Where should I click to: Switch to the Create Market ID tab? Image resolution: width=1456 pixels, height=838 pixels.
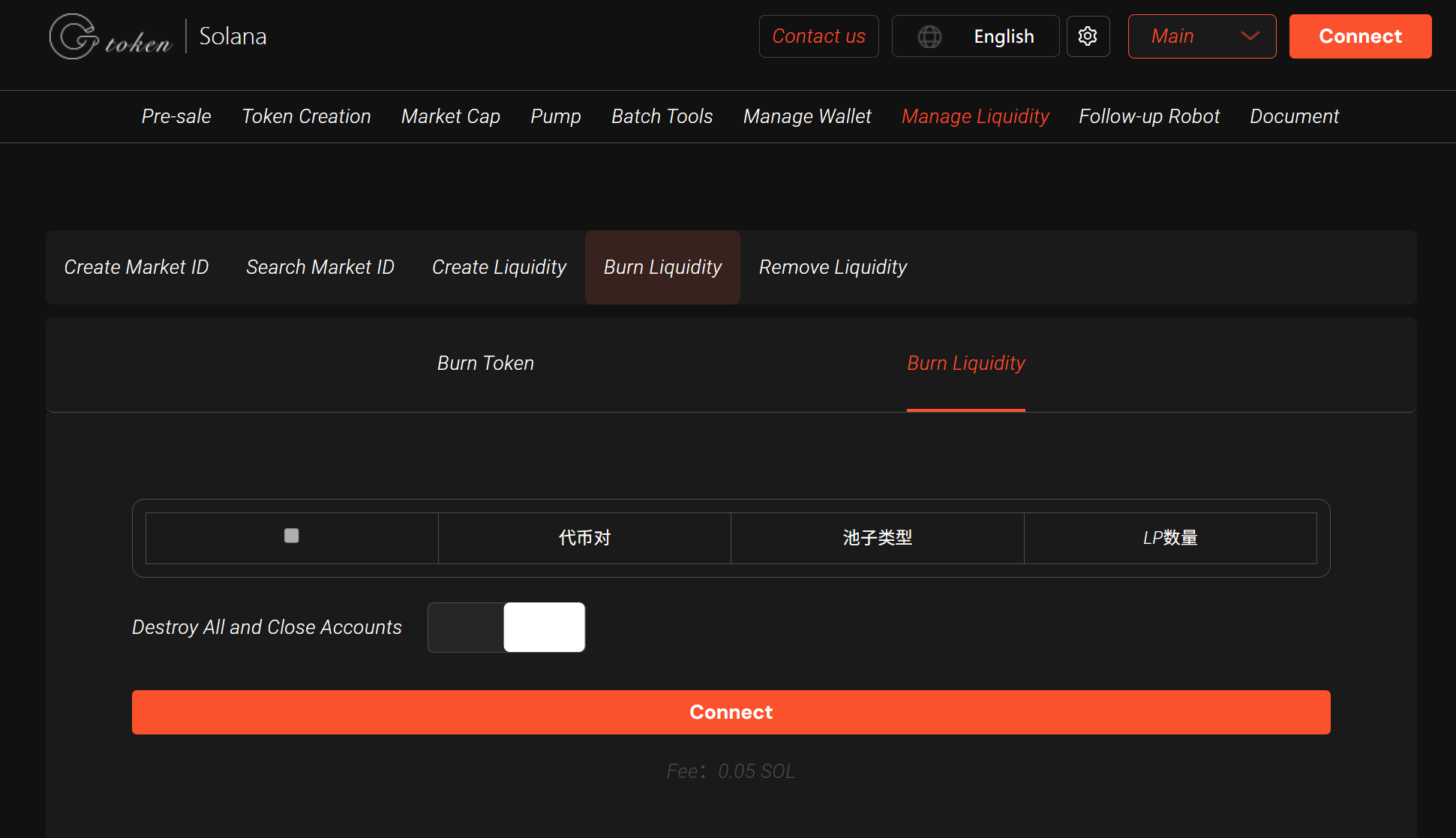(137, 267)
